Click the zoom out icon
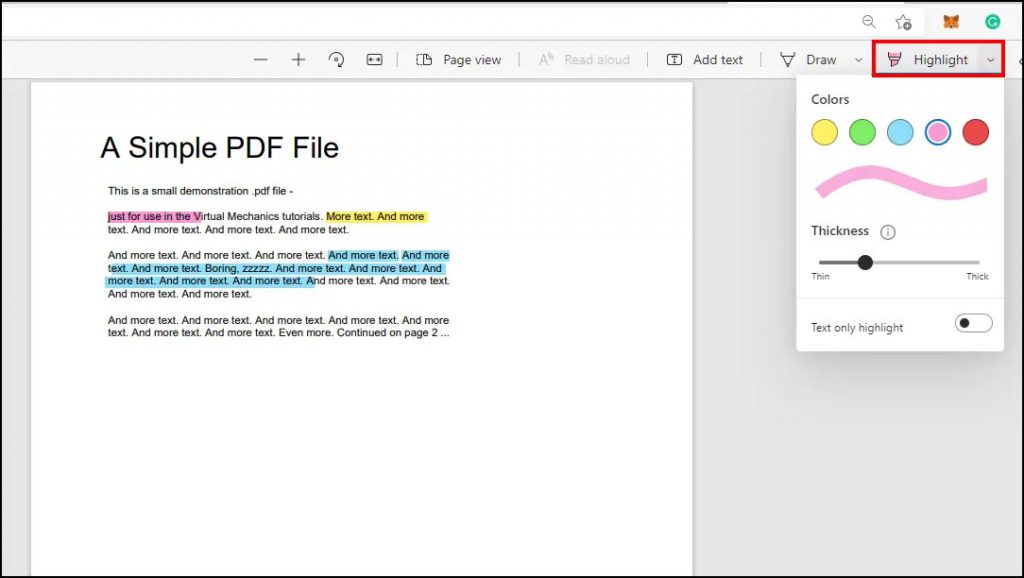The height and width of the screenshot is (578, 1024). 260,59
